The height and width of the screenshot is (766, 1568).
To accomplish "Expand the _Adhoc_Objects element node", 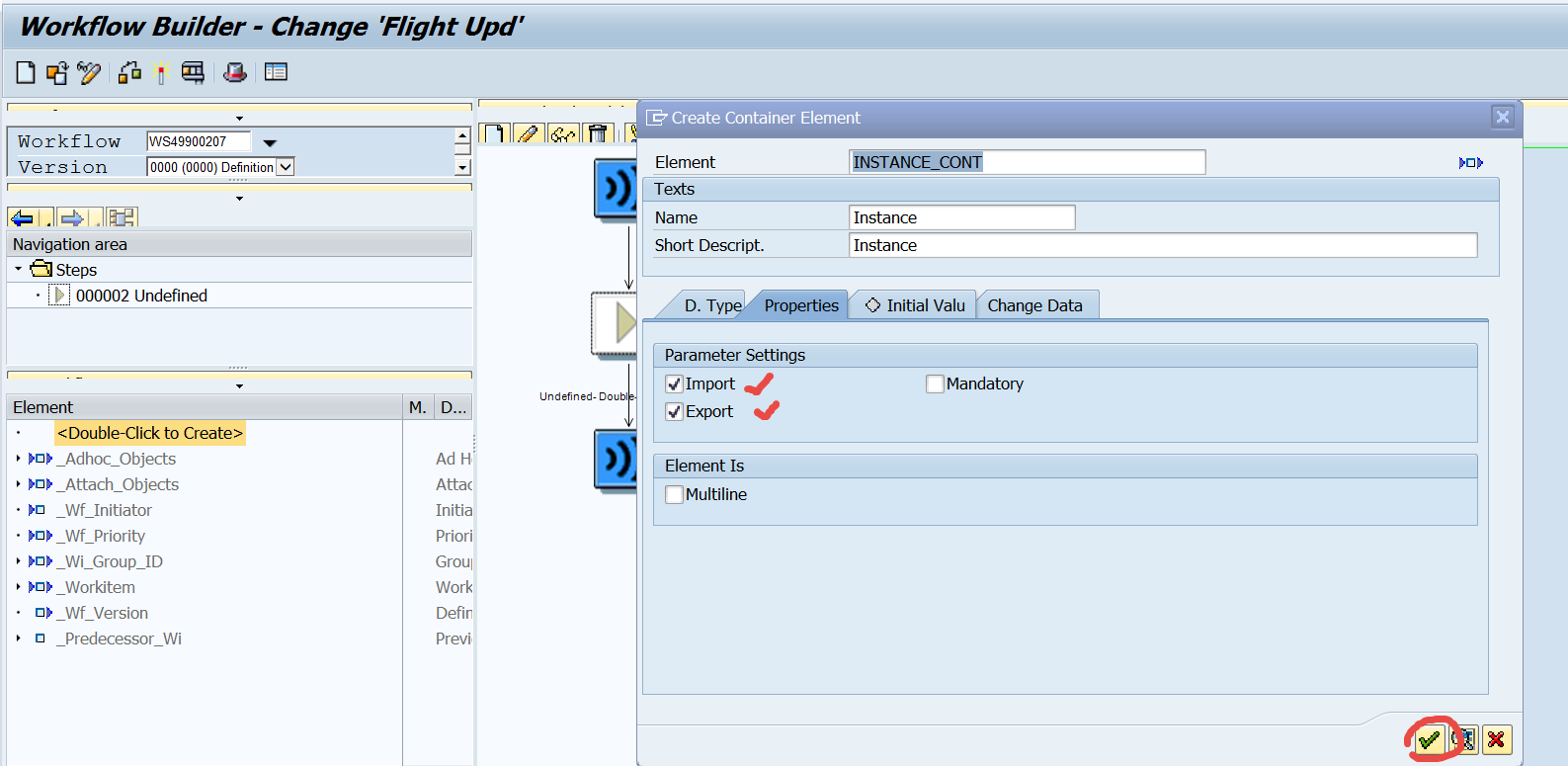I will 18,459.
